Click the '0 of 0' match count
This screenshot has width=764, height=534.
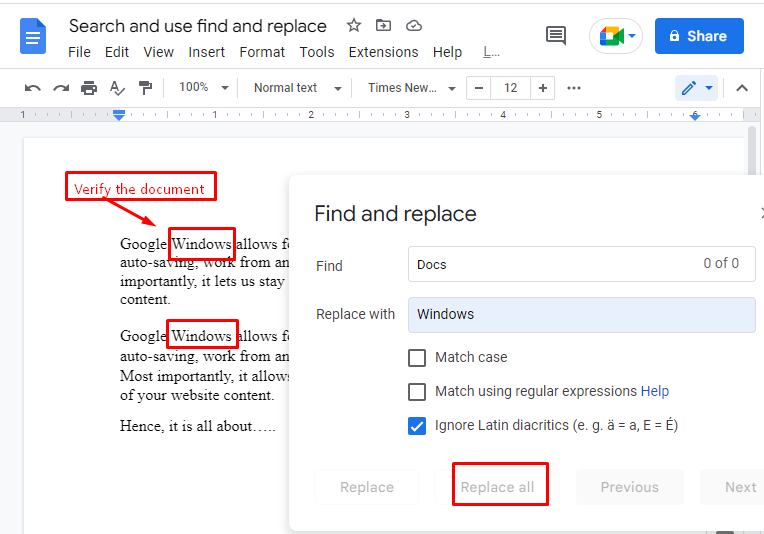tap(721, 263)
